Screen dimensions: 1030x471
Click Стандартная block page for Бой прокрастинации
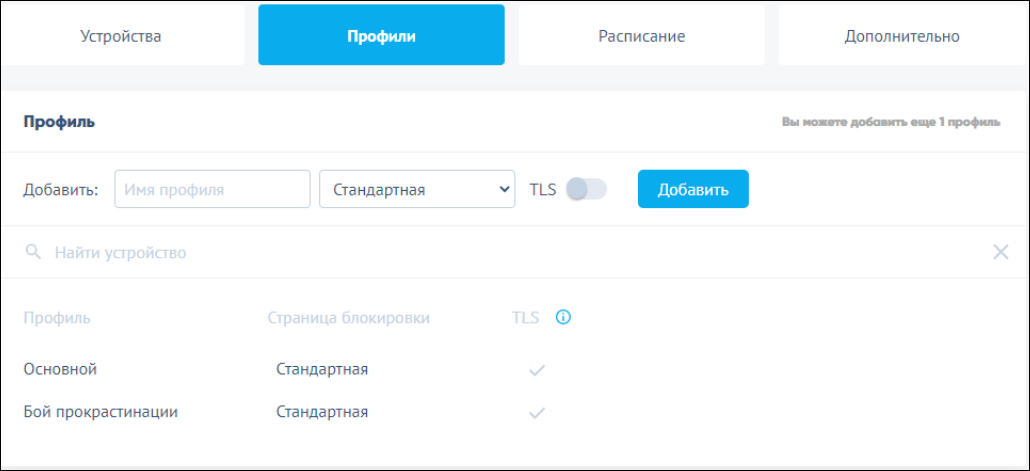(322, 411)
